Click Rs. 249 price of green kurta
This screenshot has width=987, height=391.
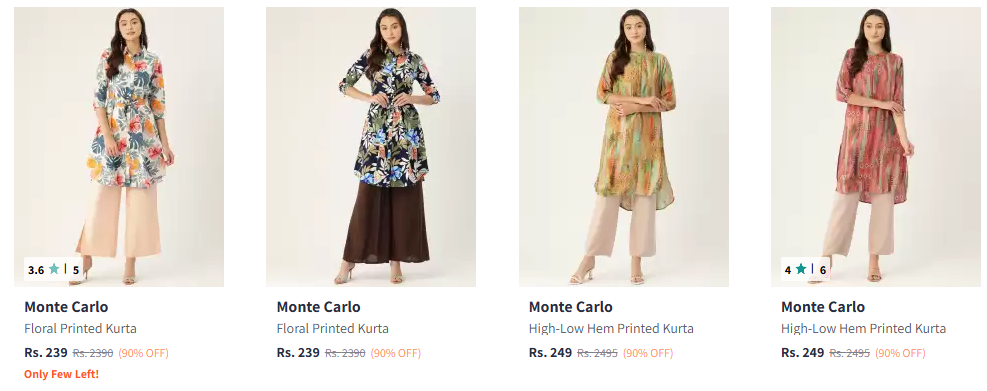click(x=551, y=353)
